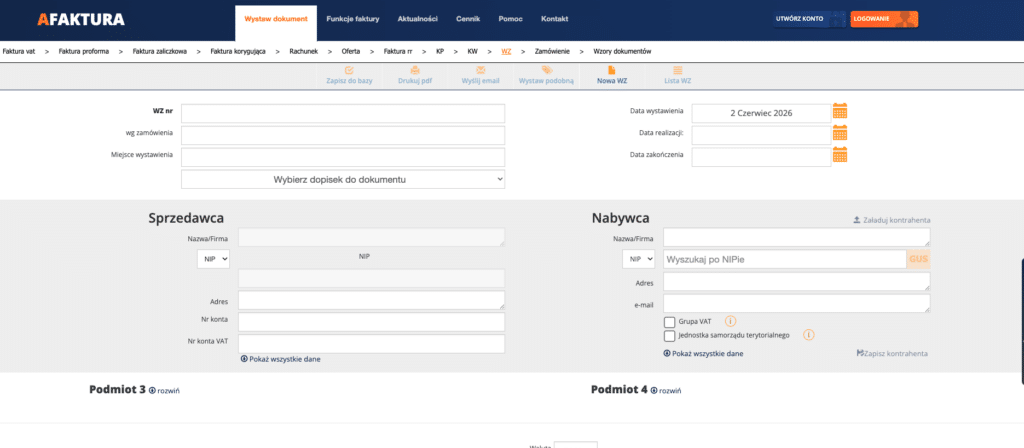Open the Kontakt menu item
Viewport: 1024px width, 448px height.
(x=554, y=19)
